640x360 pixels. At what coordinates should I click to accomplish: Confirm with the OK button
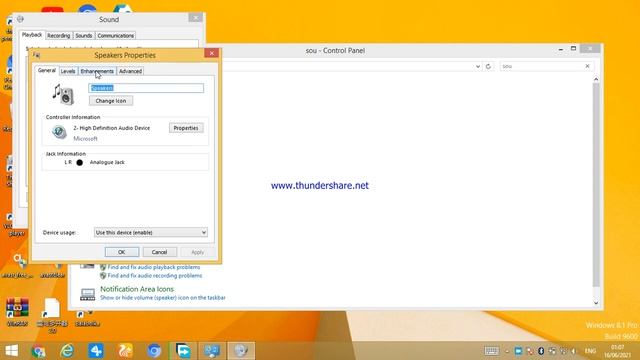122,252
